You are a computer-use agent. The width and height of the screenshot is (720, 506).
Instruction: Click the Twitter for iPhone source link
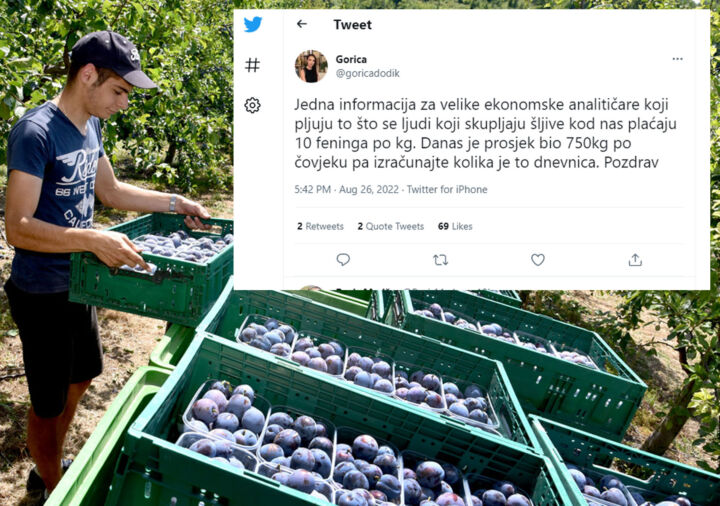click(x=447, y=190)
